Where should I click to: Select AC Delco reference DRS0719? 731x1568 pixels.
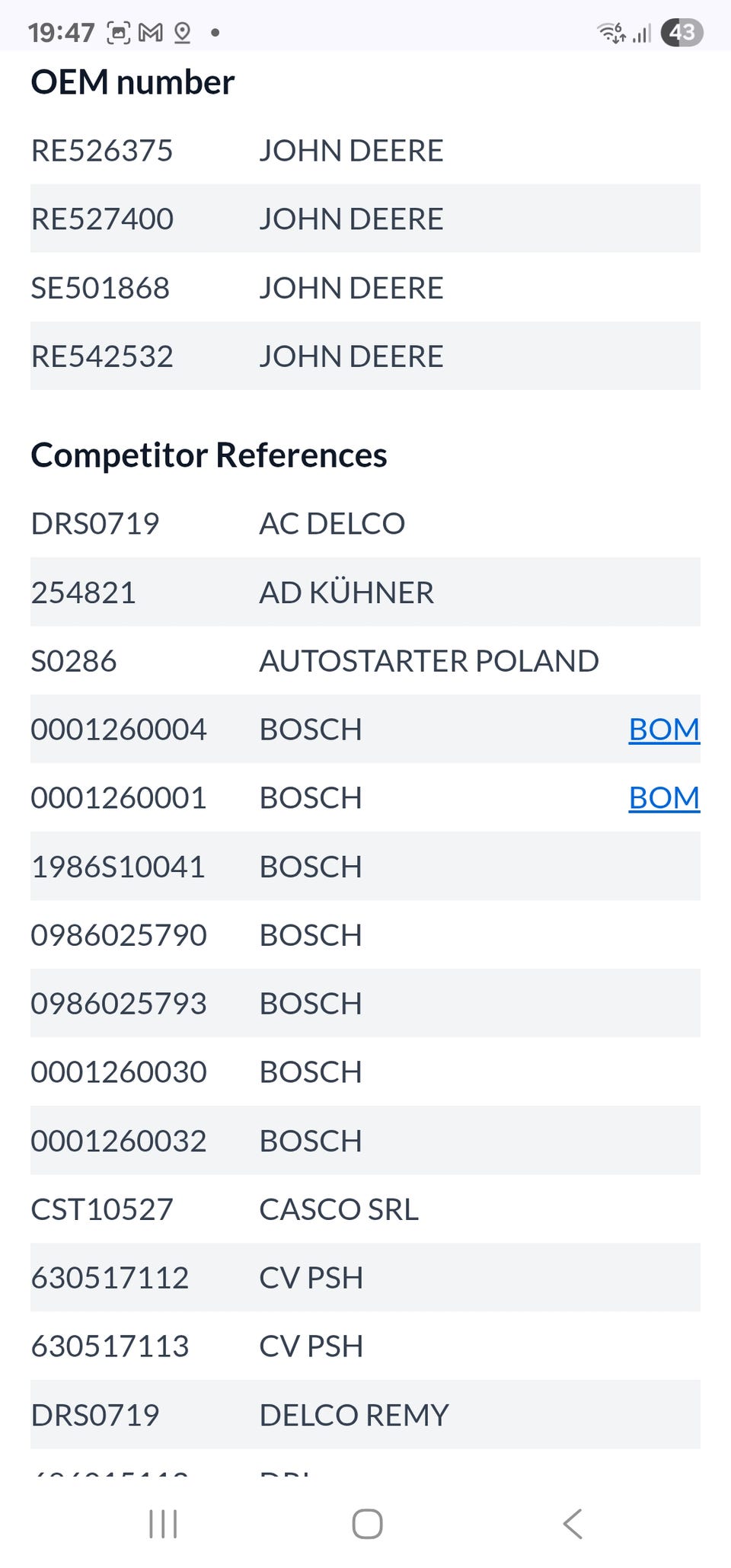pyautogui.click(x=95, y=524)
